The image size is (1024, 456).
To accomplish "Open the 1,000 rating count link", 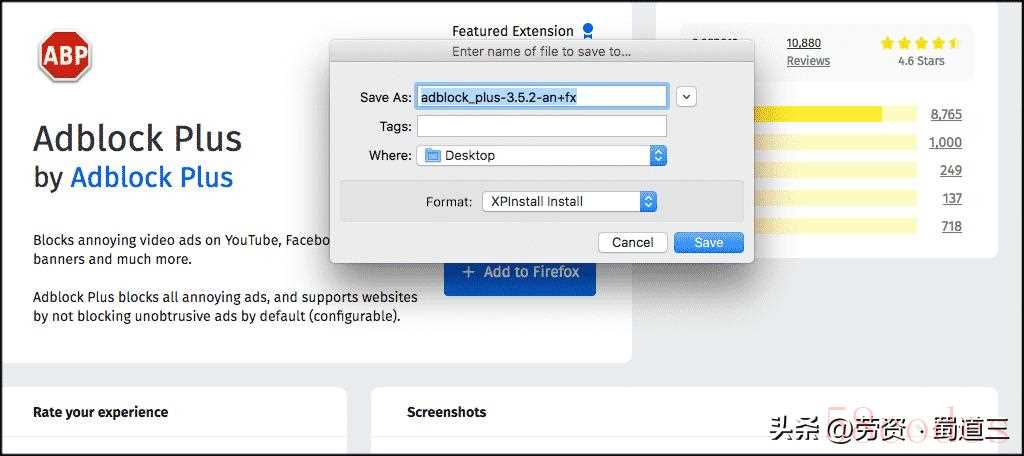I will tap(945, 142).
